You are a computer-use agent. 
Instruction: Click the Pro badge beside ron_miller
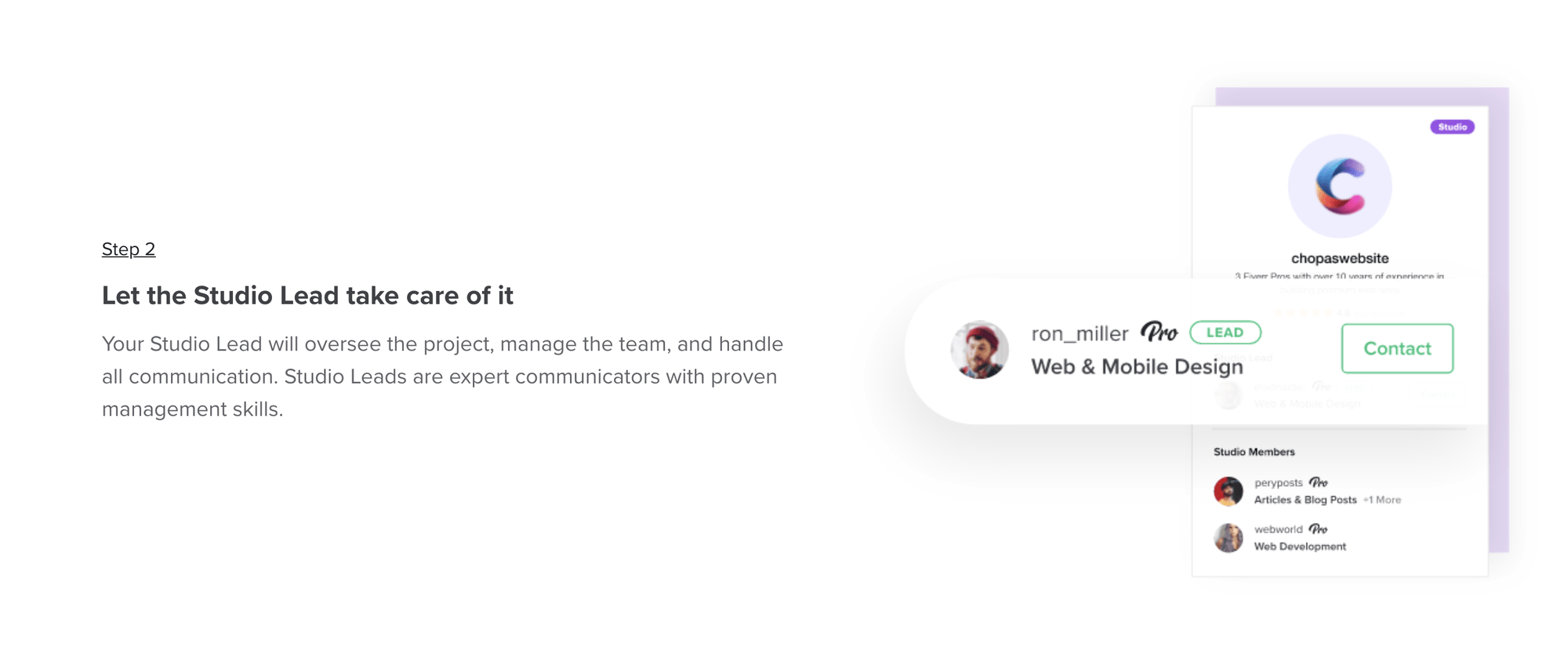[1159, 333]
